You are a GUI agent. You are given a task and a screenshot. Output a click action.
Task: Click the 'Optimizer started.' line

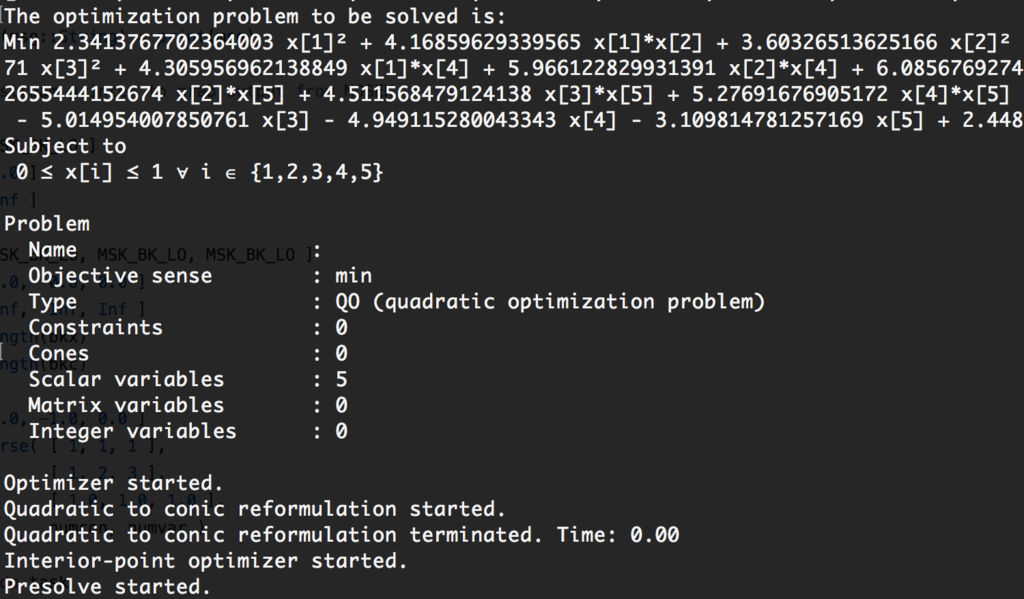tap(114, 483)
